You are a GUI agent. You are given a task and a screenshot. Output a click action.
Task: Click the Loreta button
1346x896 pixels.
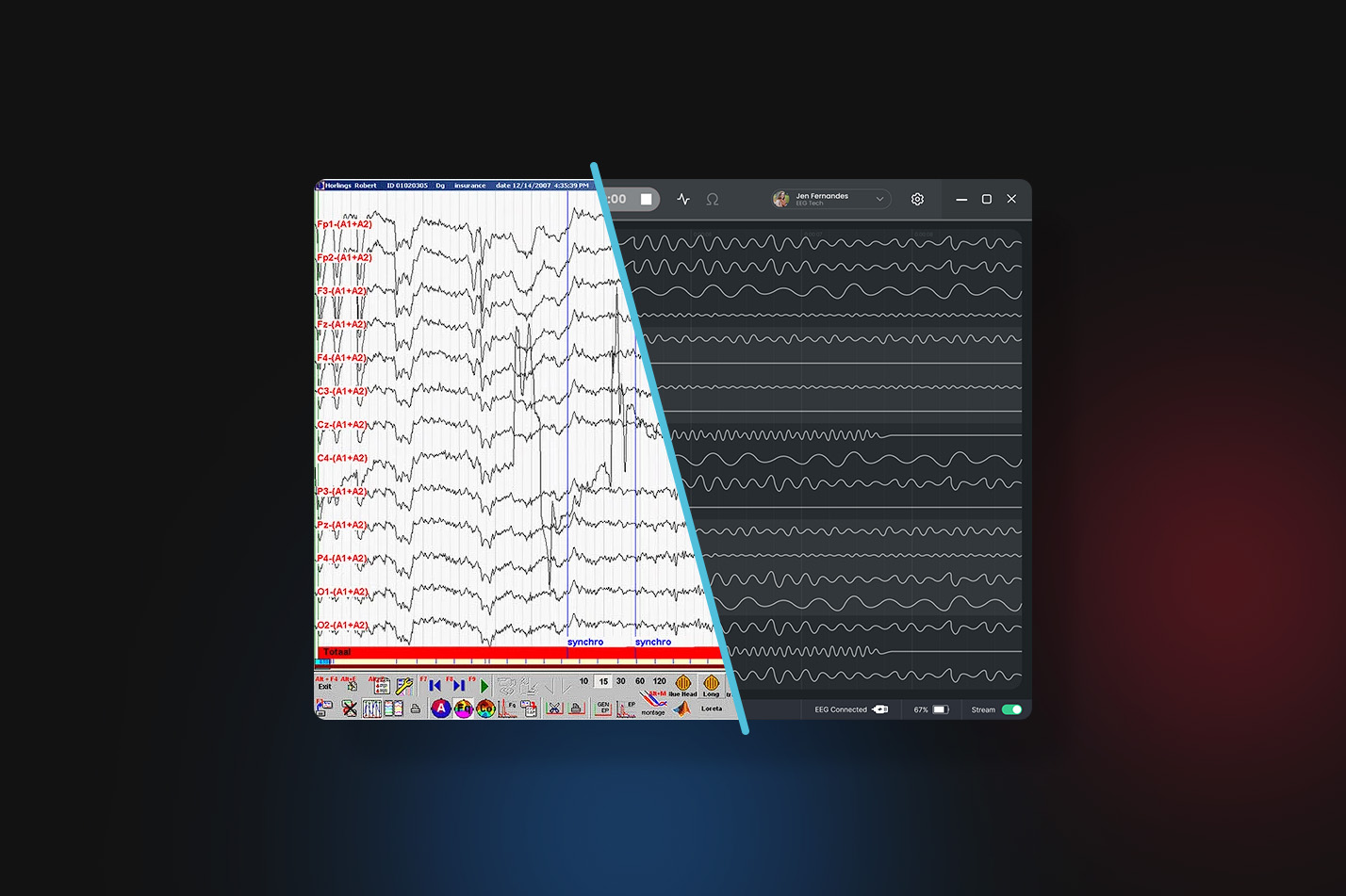(x=712, y=709)
